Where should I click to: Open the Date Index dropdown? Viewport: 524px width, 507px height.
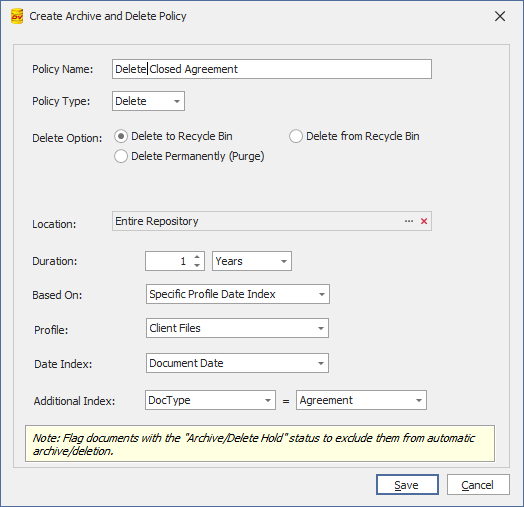pos(237,363)
